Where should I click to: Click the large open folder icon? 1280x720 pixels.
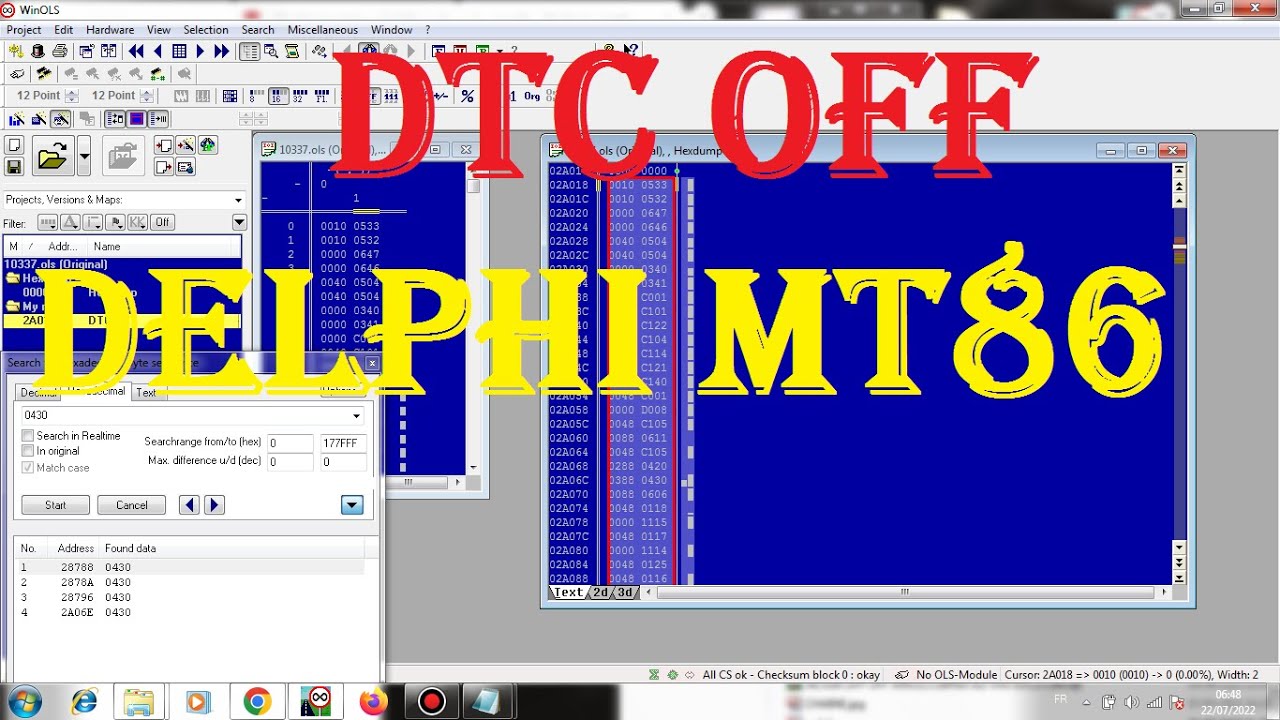coord(52,156)
